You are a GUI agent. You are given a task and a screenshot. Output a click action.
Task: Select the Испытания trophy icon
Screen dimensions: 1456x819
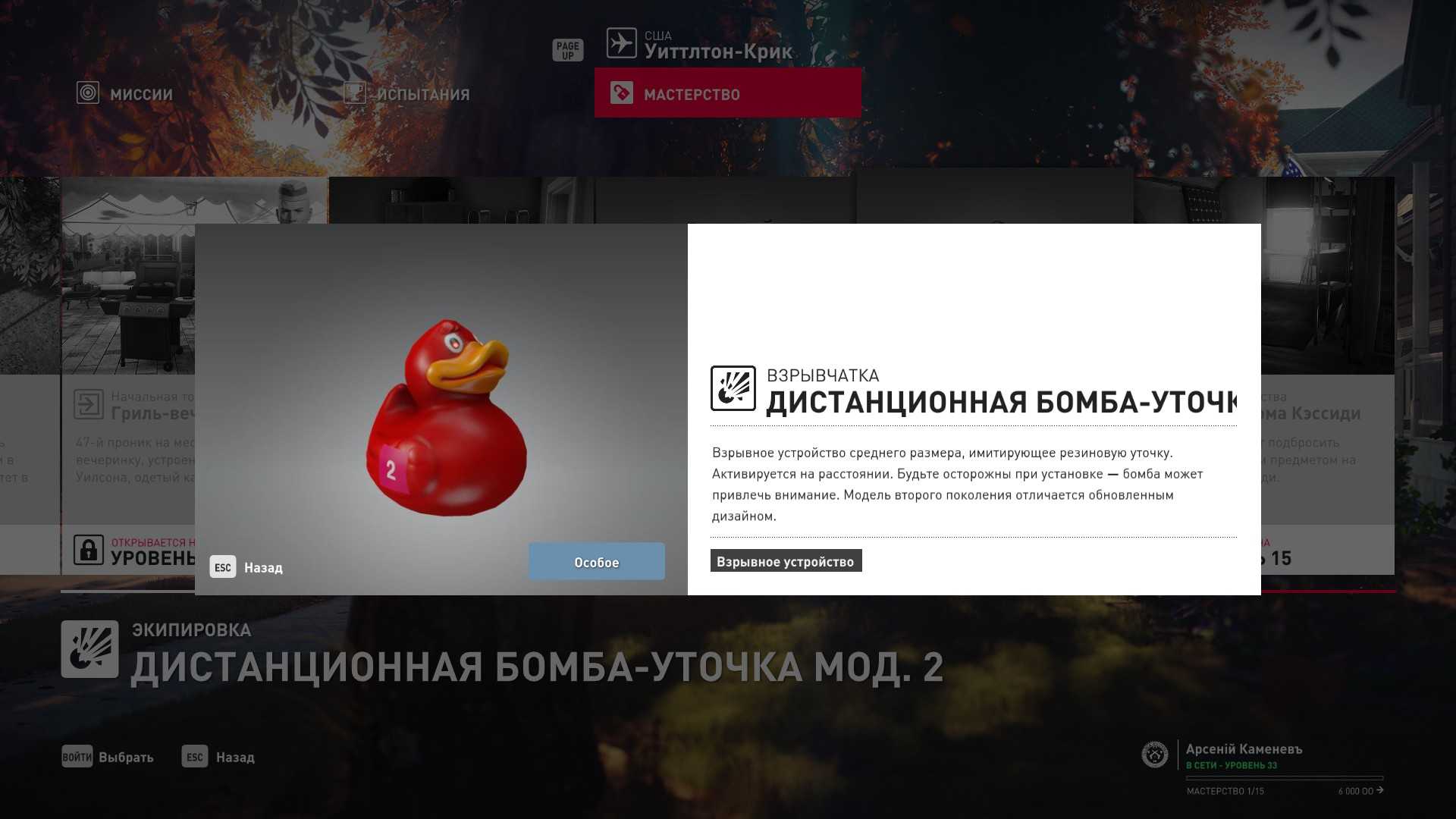tap(354, 93)
